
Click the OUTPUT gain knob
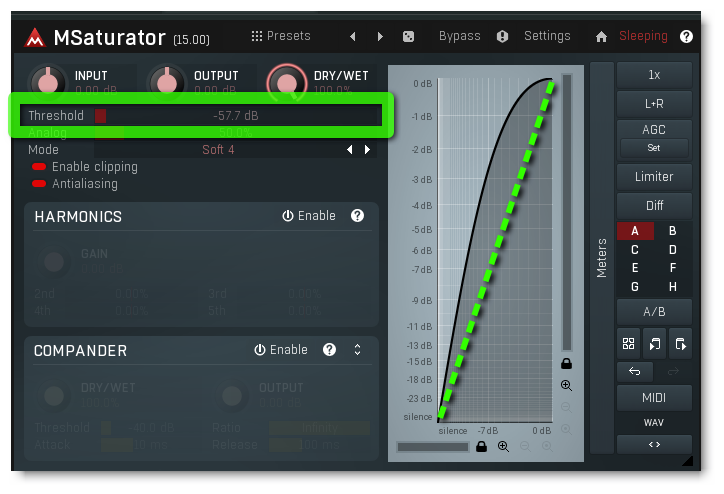click(167, 83)
